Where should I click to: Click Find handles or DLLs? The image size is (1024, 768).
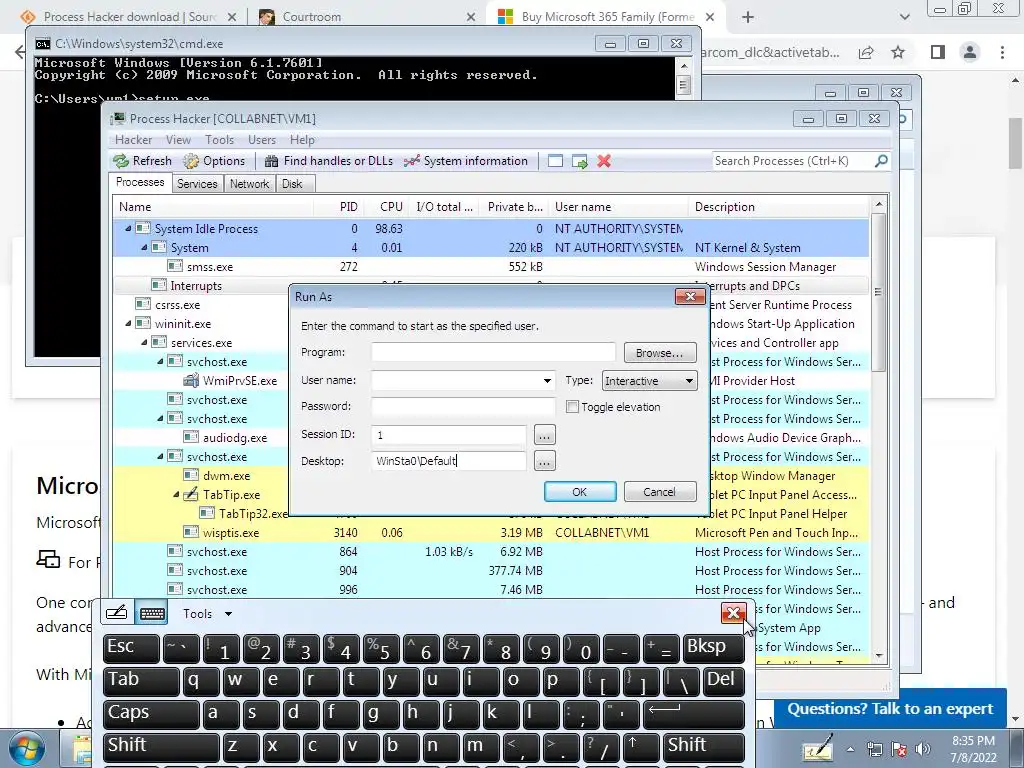tap(328, 161)
